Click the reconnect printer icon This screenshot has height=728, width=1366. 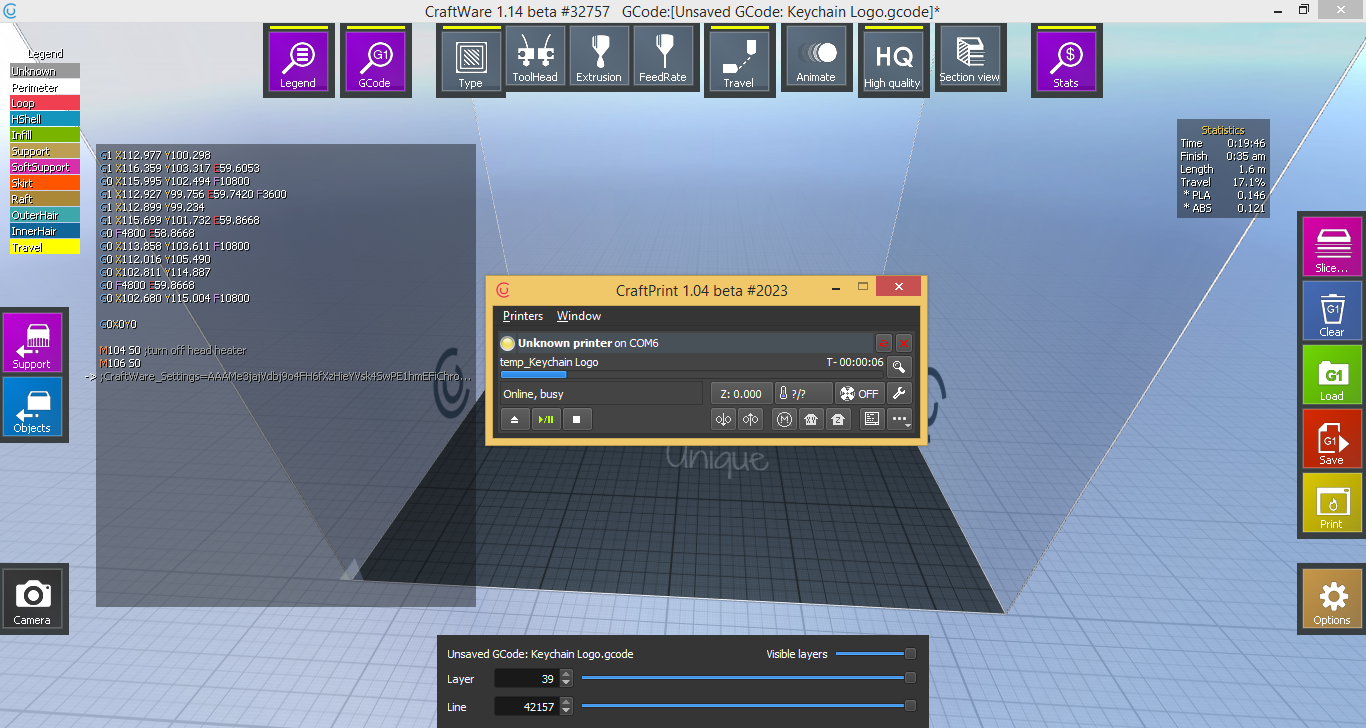(883, 343)
